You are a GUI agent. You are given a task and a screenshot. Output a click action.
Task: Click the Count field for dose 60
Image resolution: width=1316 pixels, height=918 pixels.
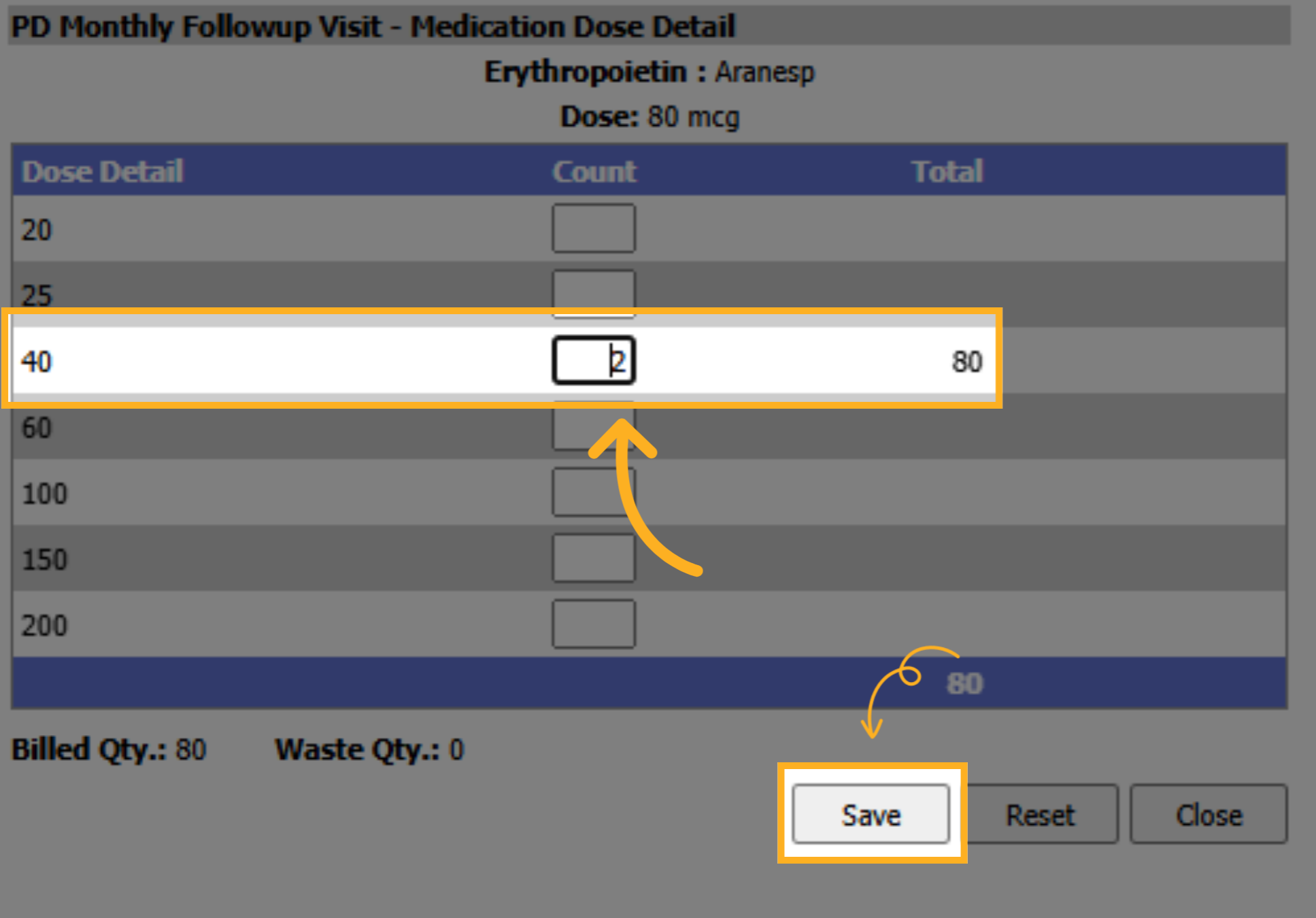coord(594,426)
